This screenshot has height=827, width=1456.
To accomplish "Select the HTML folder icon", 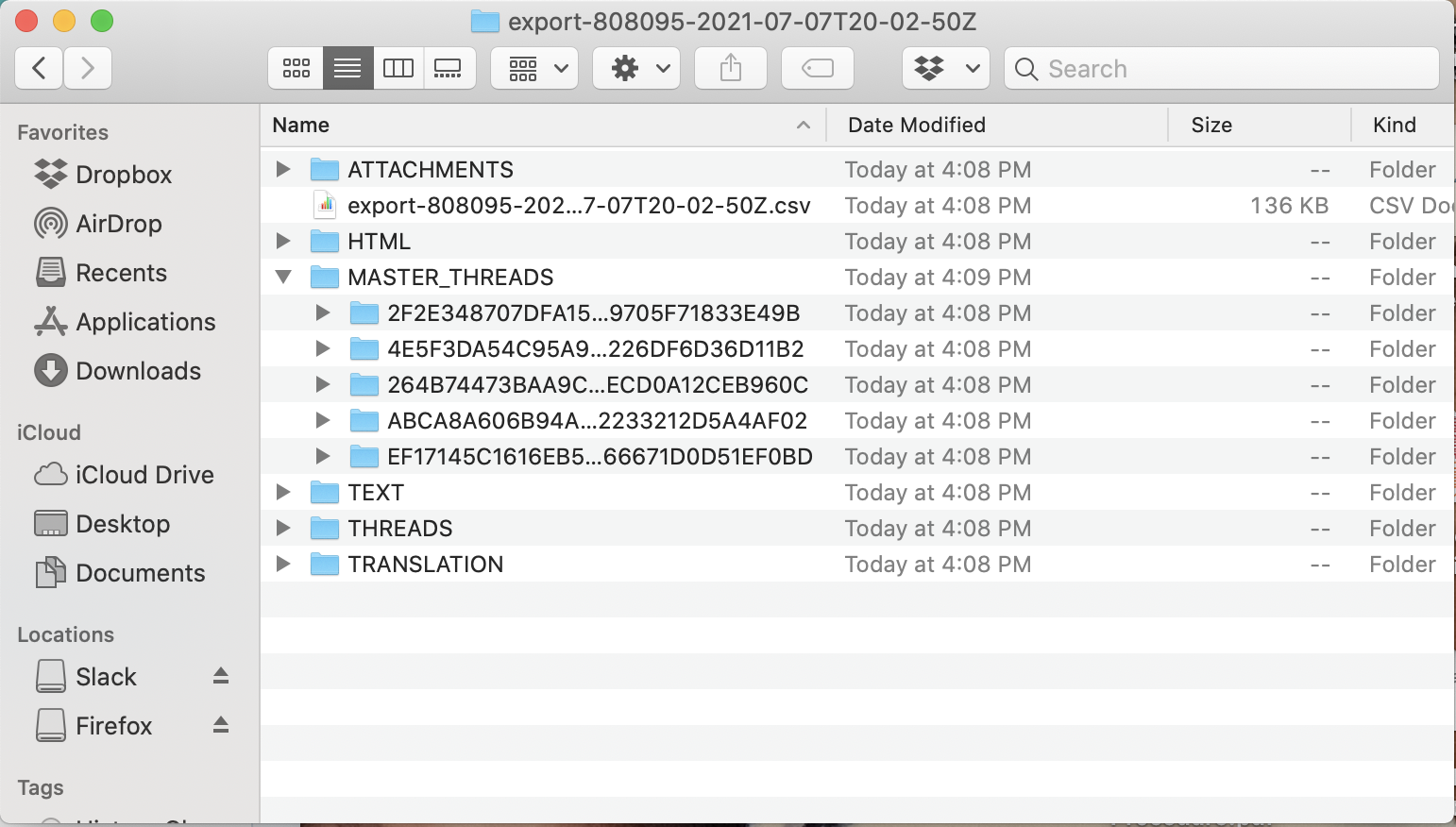I will 325,242.
